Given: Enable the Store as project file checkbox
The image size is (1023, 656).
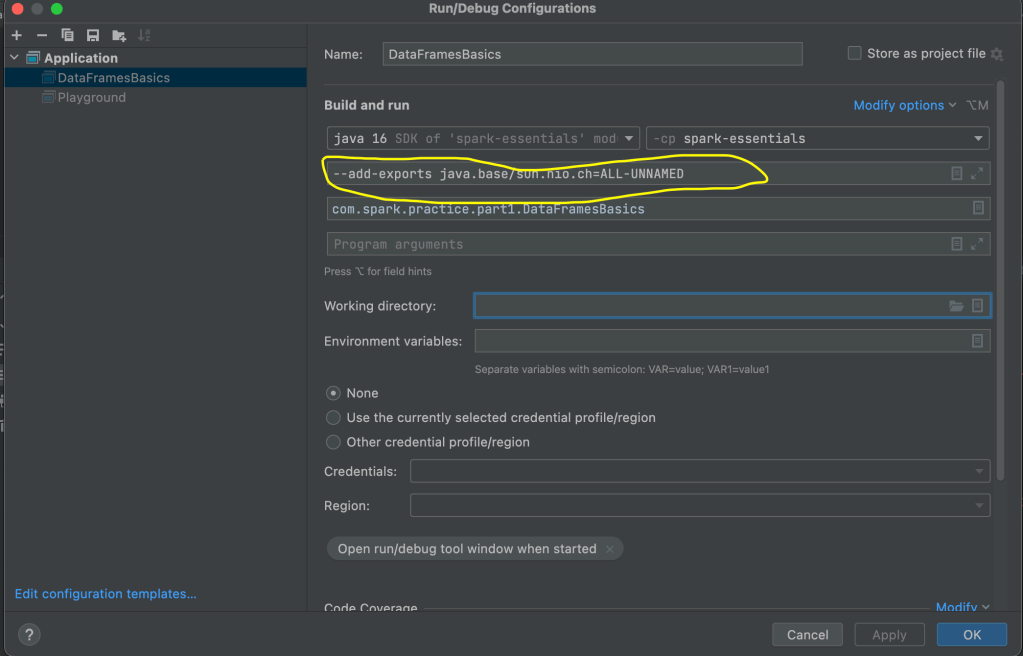Looking at the screenshot, I should [x=854, y=54].
